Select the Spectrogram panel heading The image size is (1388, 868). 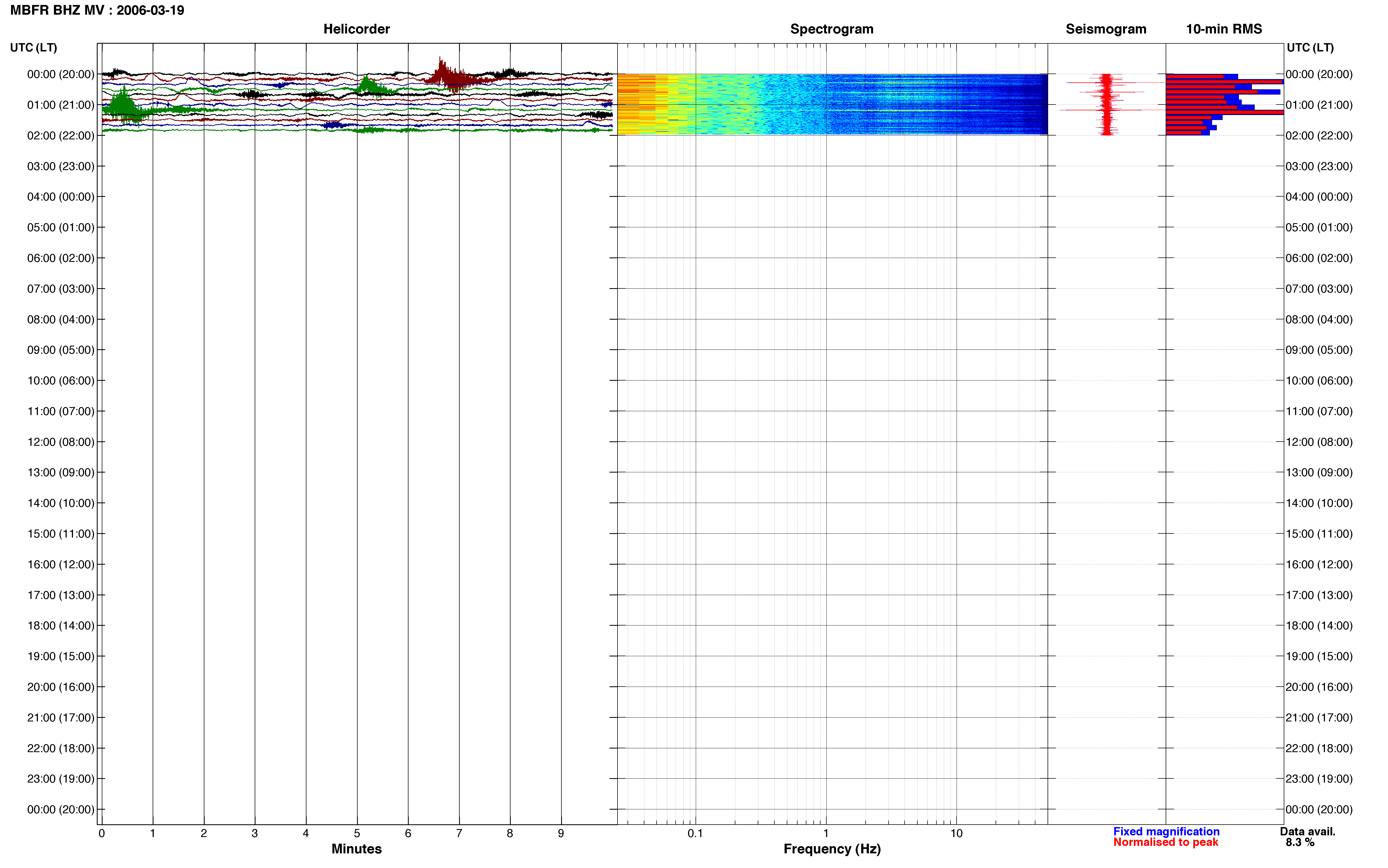[832, 29]
